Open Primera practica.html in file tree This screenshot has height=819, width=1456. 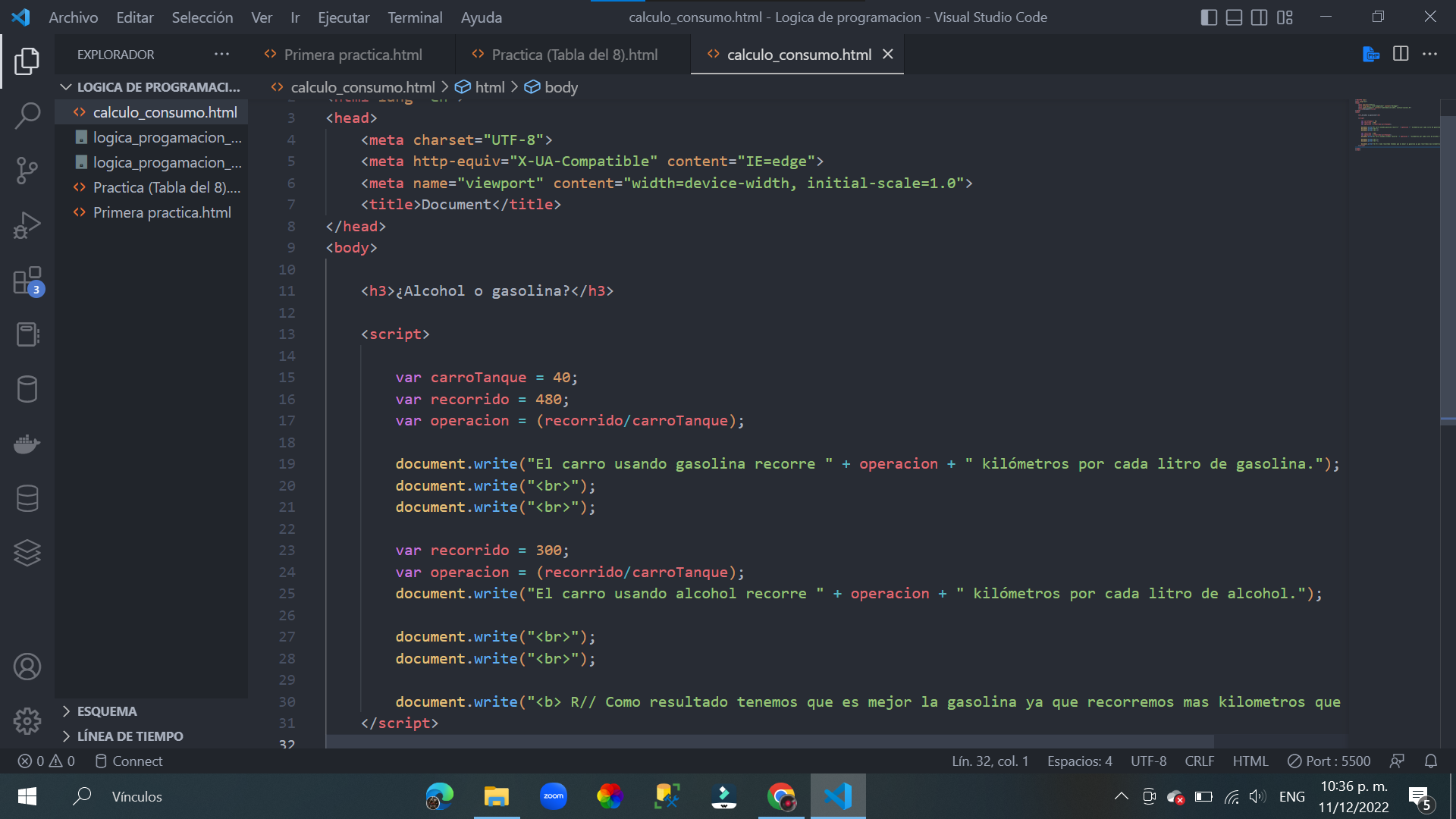[x=152, y=212]
